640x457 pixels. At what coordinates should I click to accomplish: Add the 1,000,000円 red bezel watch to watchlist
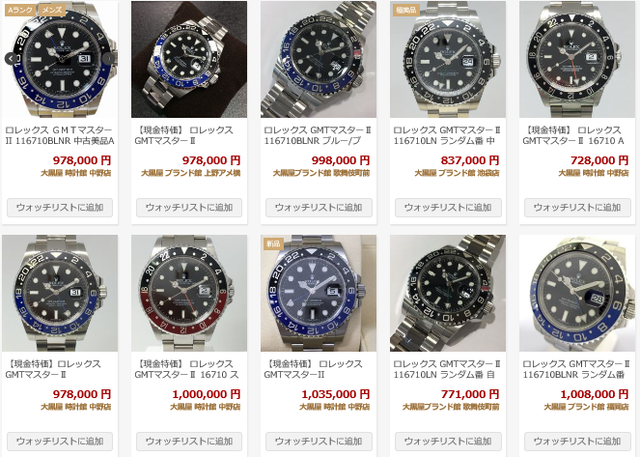pos(189,441)
